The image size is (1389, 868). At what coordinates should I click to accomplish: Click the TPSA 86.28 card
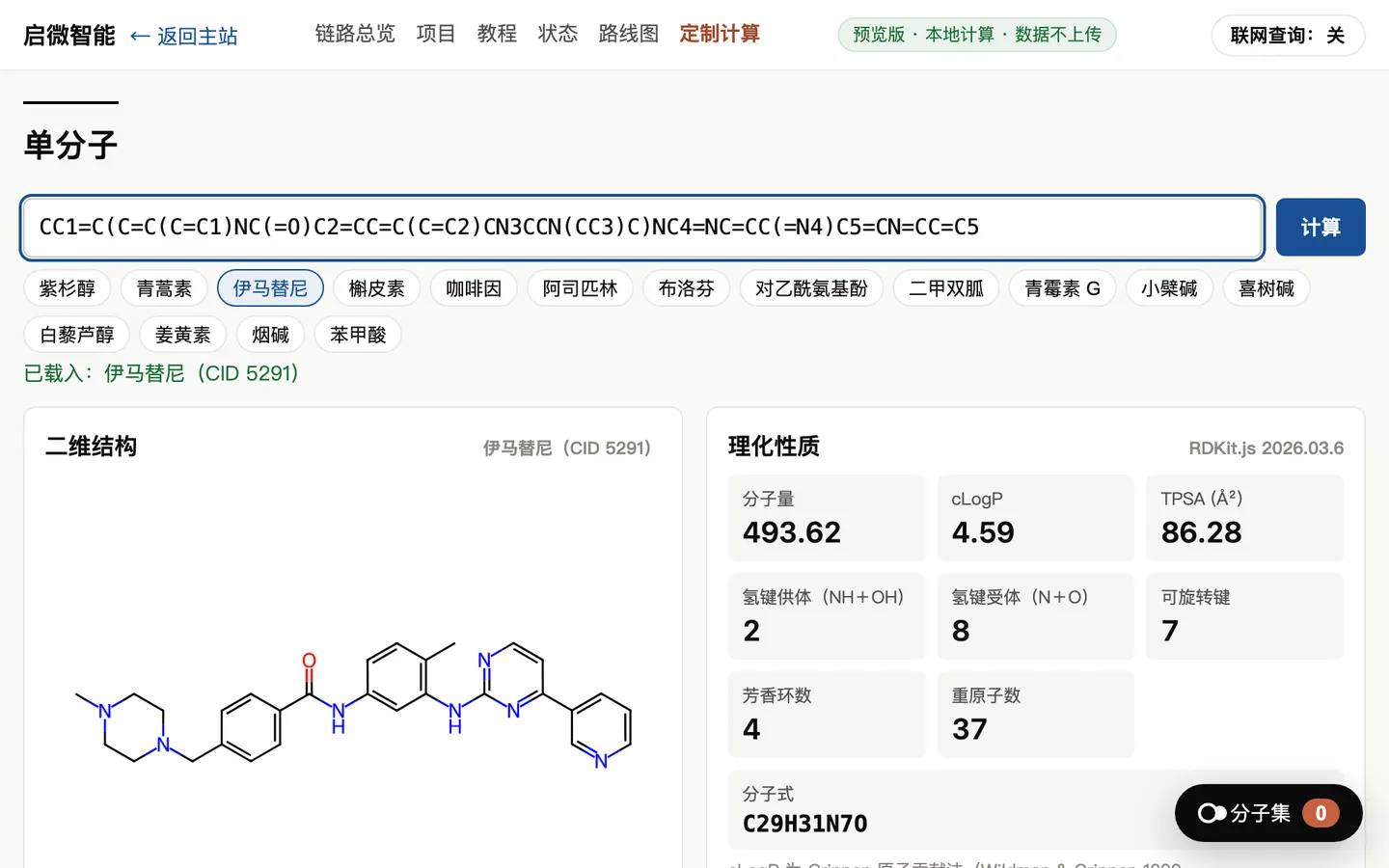click(x=1245, y=518)
